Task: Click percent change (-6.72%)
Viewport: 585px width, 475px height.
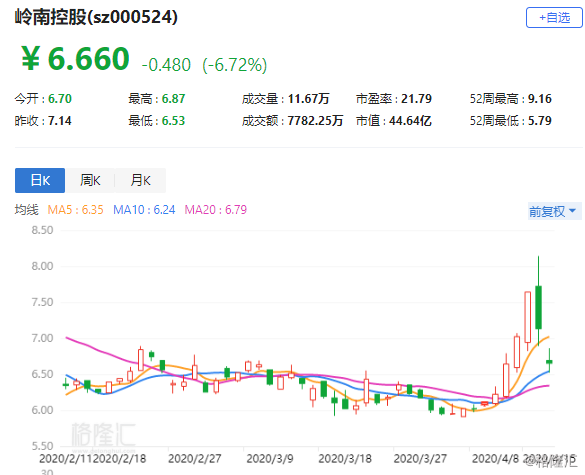Action: point(235,65)
